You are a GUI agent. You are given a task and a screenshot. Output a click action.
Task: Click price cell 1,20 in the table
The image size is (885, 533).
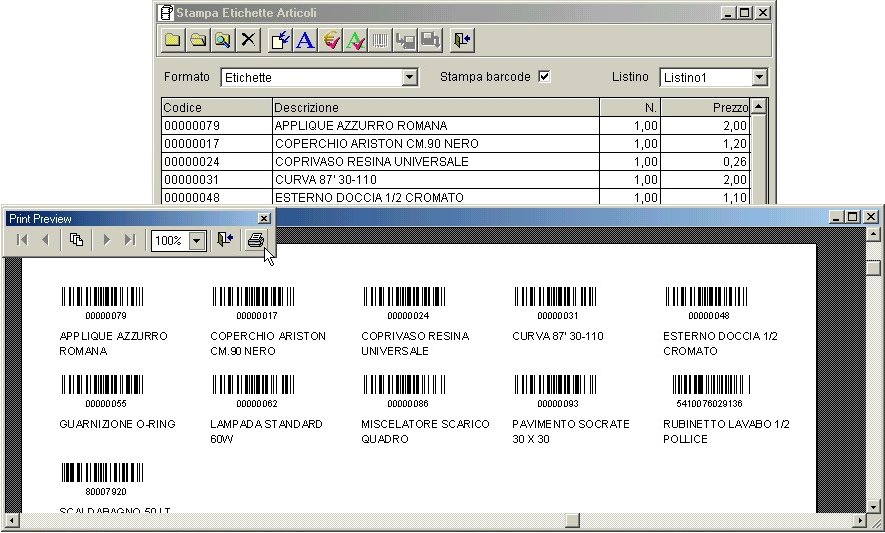coord(706,143)
